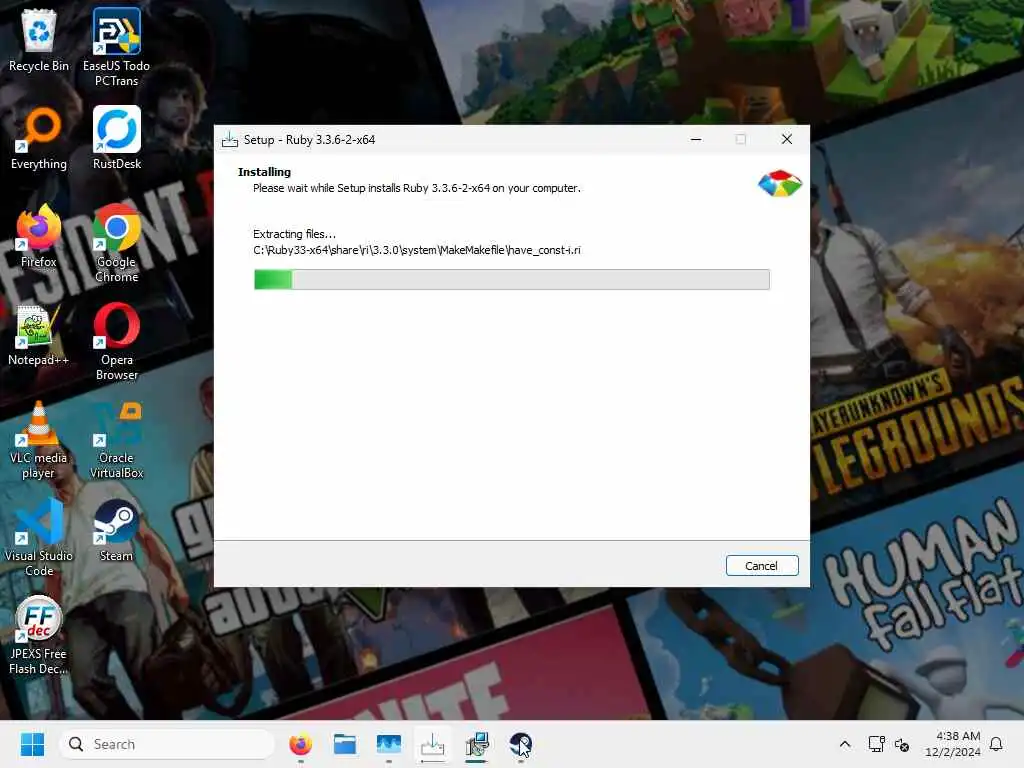1024x768 pixels.
Task: Select the Google Chrome desktop shortcut
Action: pos(116,243)
